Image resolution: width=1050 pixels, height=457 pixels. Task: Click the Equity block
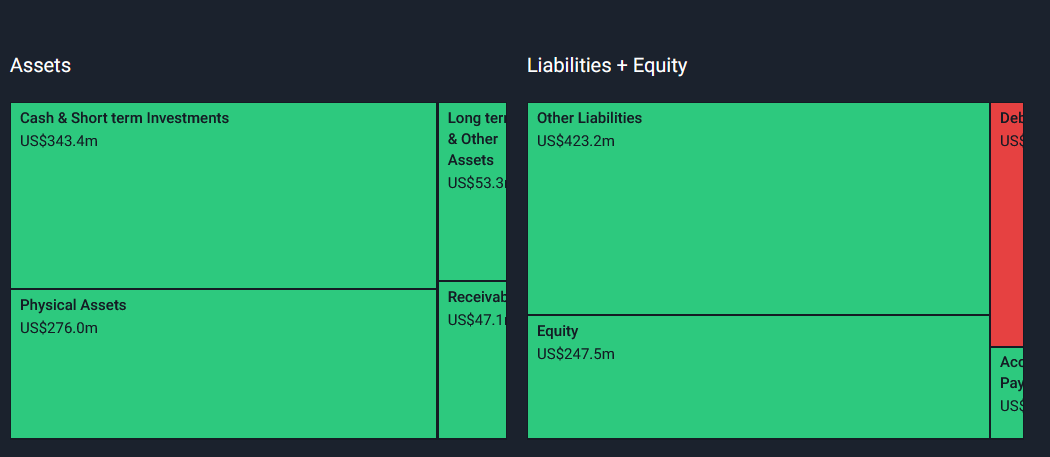point(759,377)
